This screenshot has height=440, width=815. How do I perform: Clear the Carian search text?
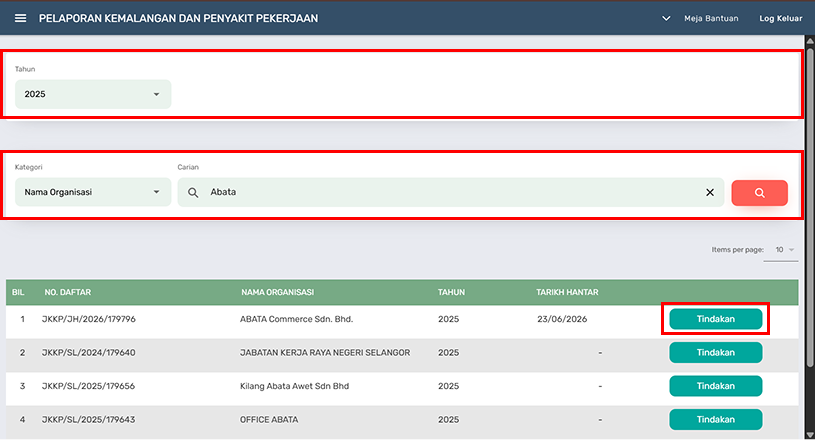[709, 192]
